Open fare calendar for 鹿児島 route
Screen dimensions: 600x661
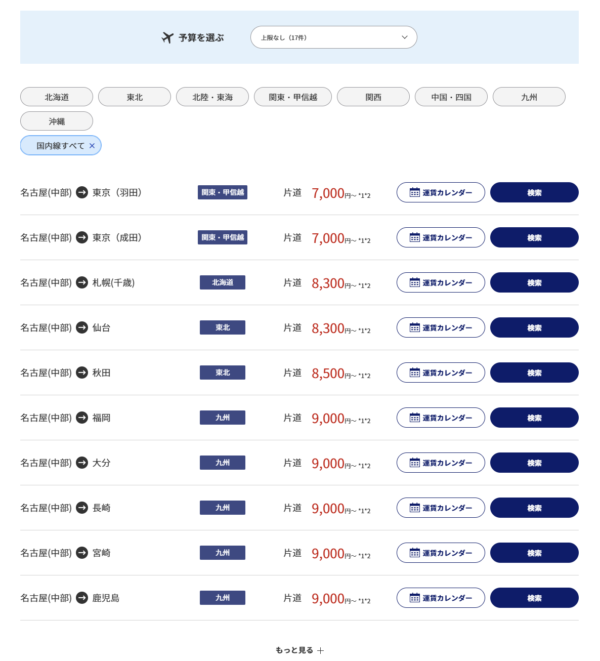pyautogui.click(x=441, y=598)
